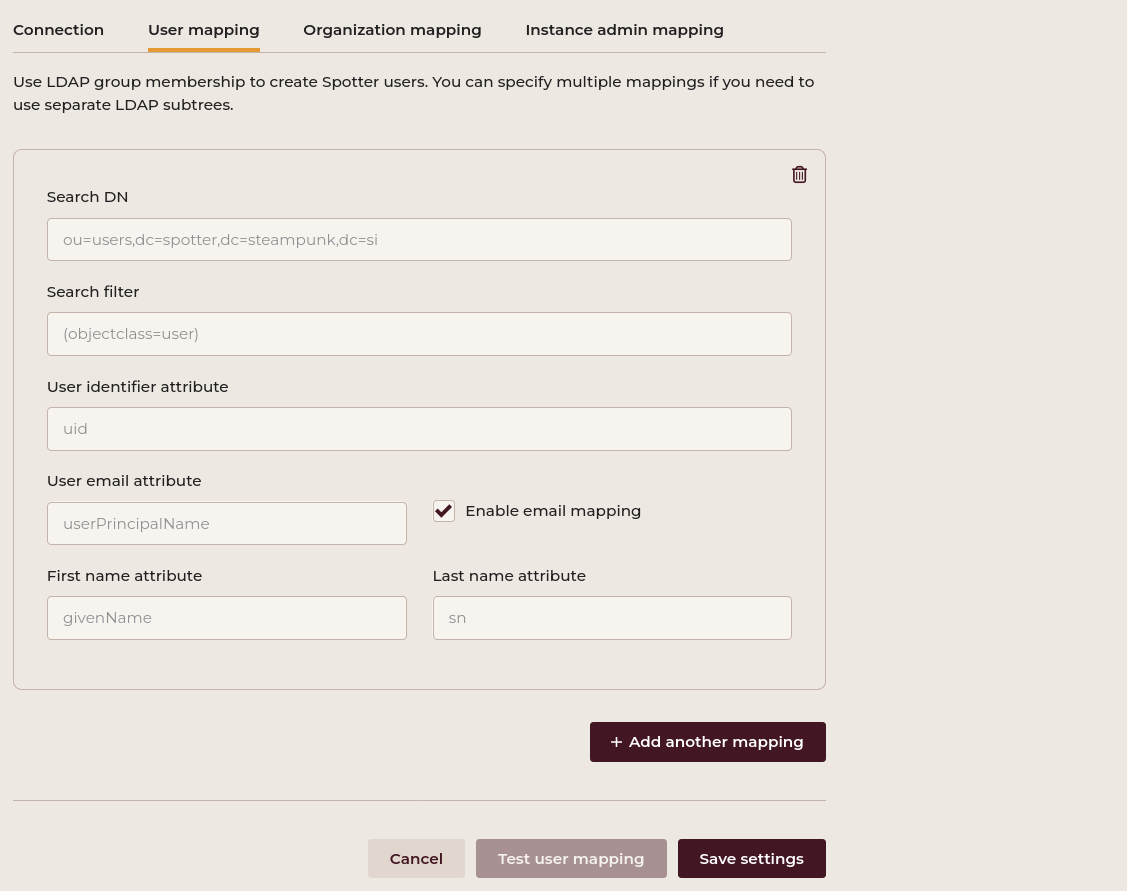Click the Cancel button
This screenshot has width=1128, height=891.
click(x=416, y=859)
